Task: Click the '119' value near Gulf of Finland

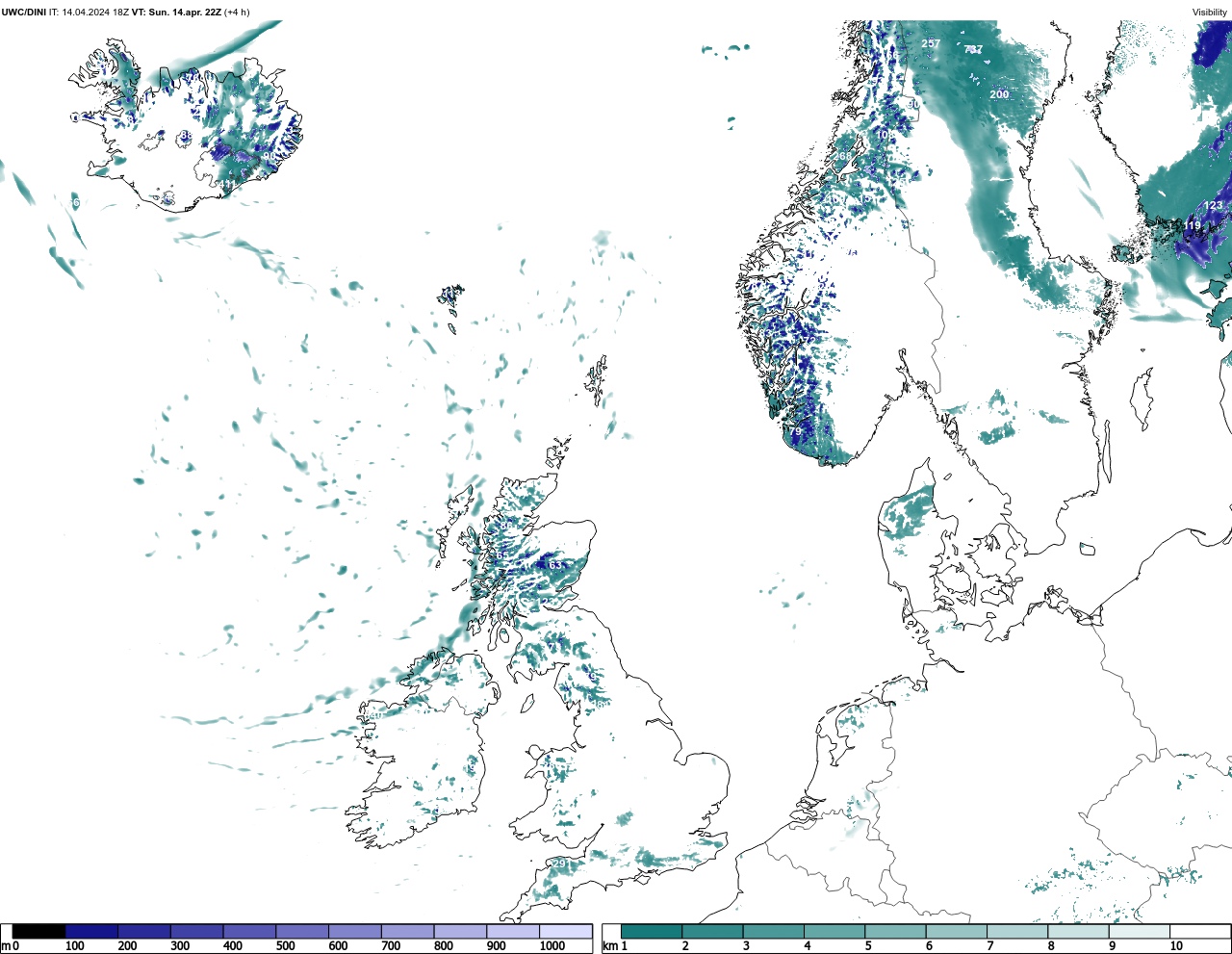Action: point(1192,226)
